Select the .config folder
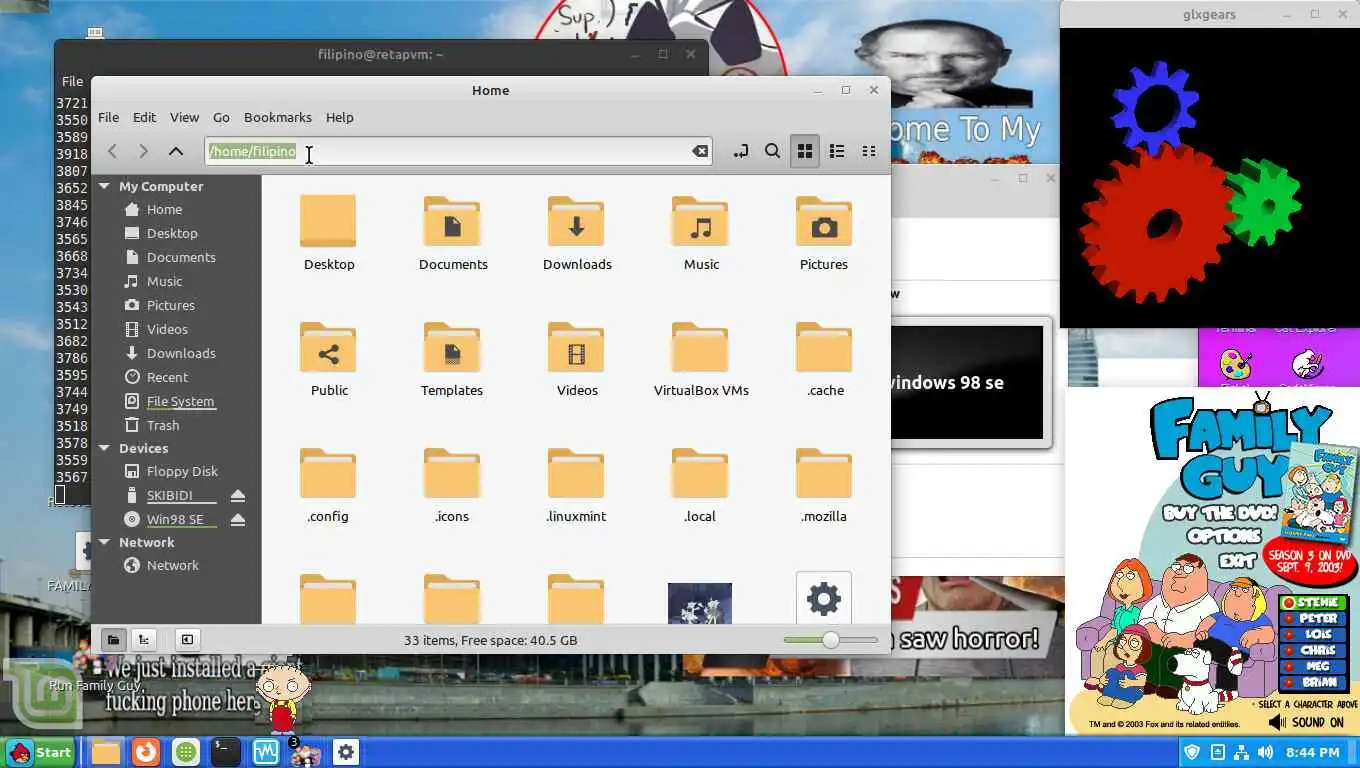The height and width of the screenshot is (768, 1360). point(328,473)
